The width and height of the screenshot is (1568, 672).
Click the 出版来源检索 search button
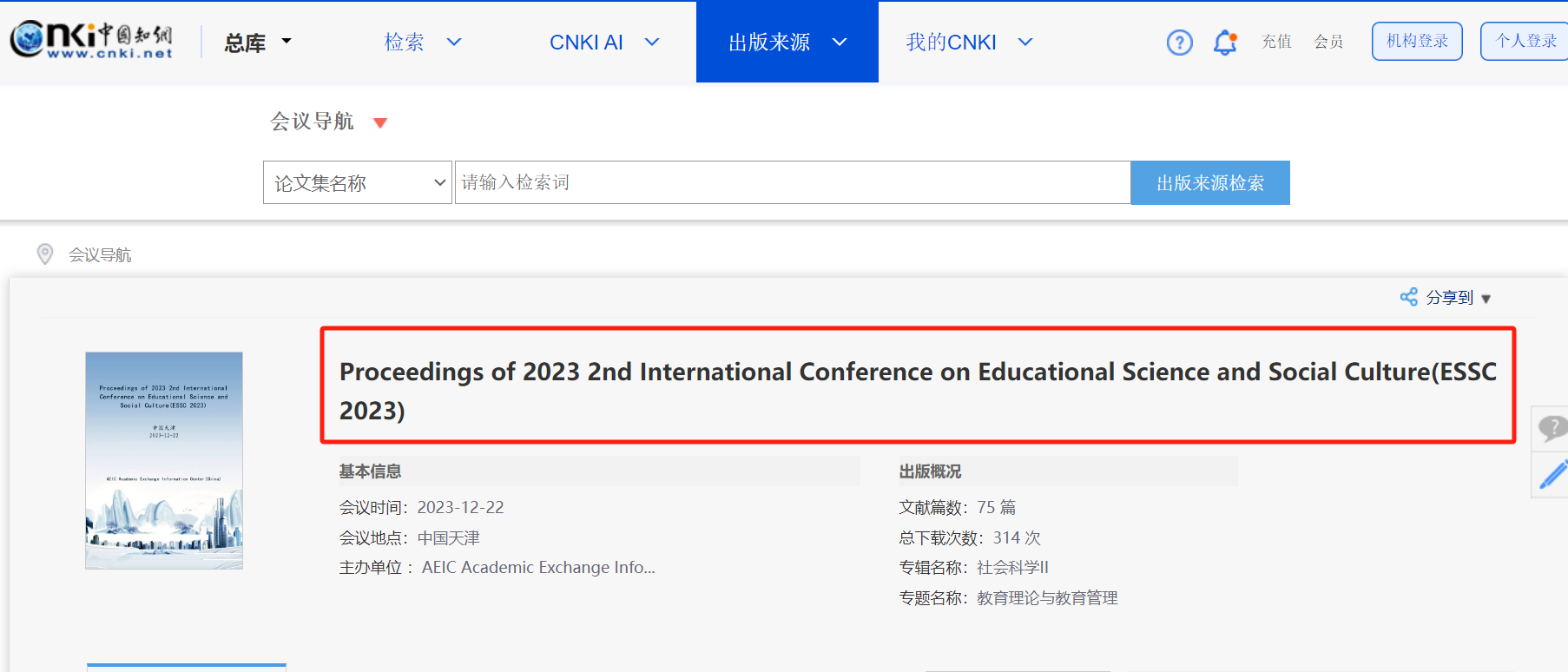[1210, 182]
